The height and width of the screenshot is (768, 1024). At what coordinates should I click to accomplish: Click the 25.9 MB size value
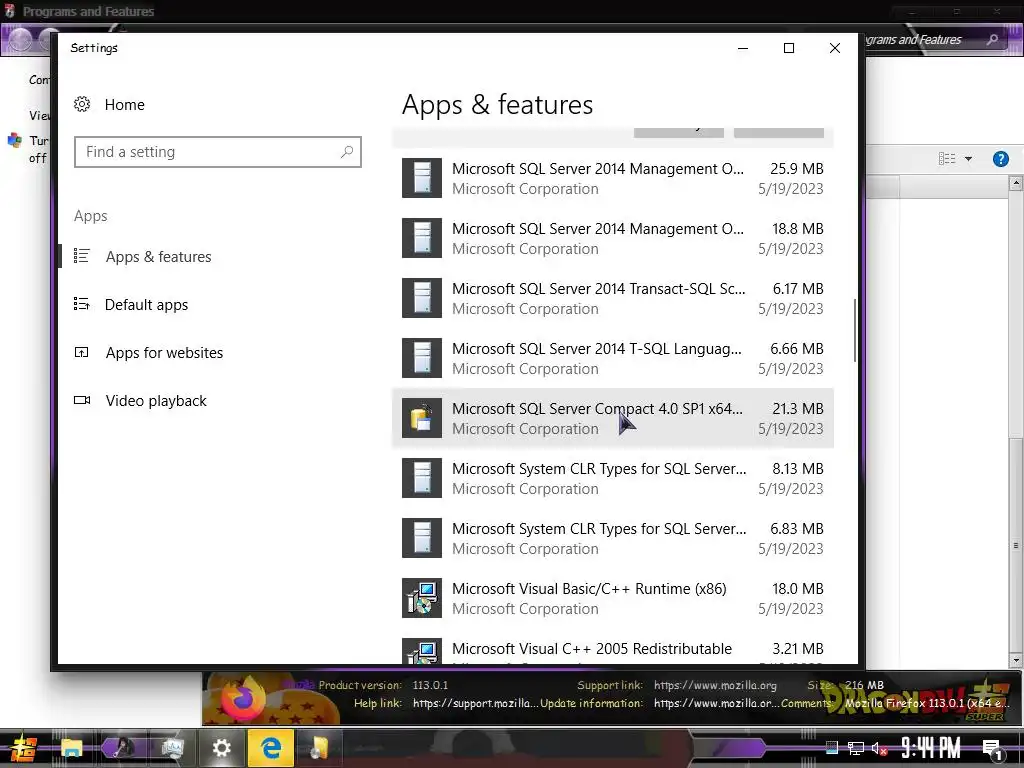(797, 168)
